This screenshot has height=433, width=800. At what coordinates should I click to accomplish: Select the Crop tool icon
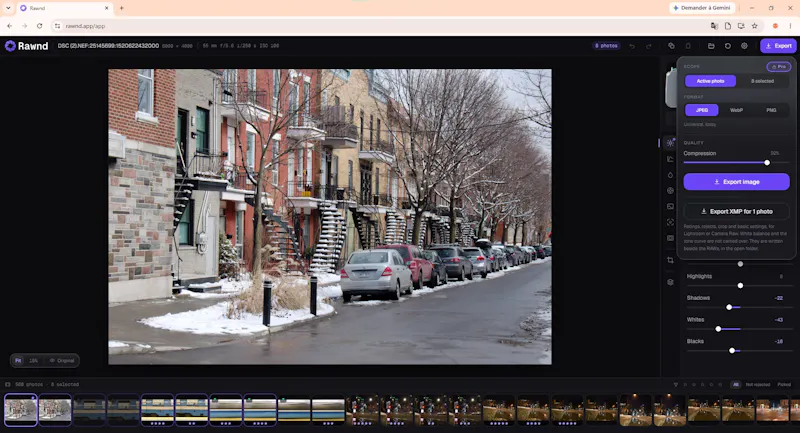pyautogui.click(x=670, y=260)
